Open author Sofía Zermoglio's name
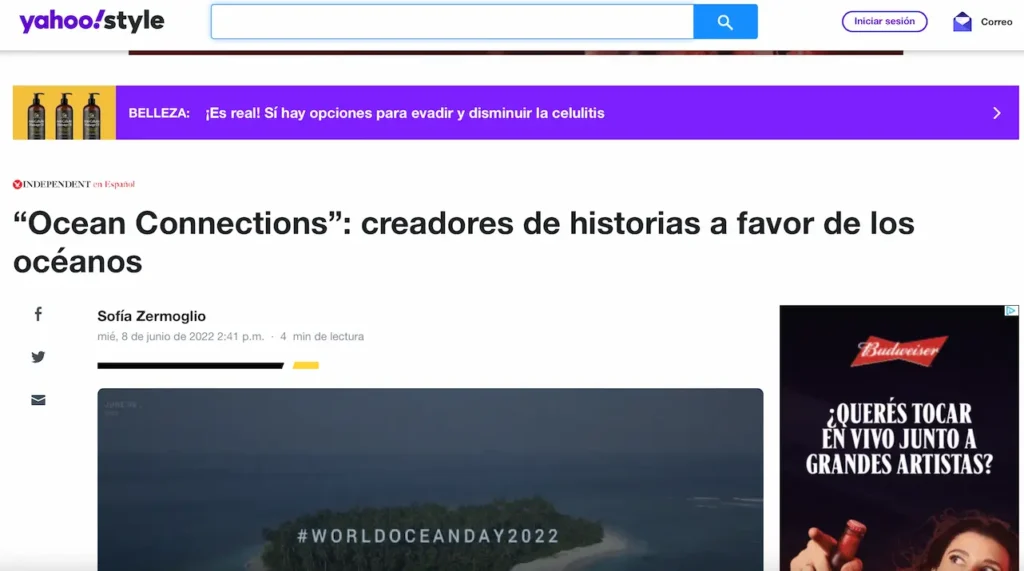Image resolution: width=1024 pixels, height=571 pixels. pos(151,316)
